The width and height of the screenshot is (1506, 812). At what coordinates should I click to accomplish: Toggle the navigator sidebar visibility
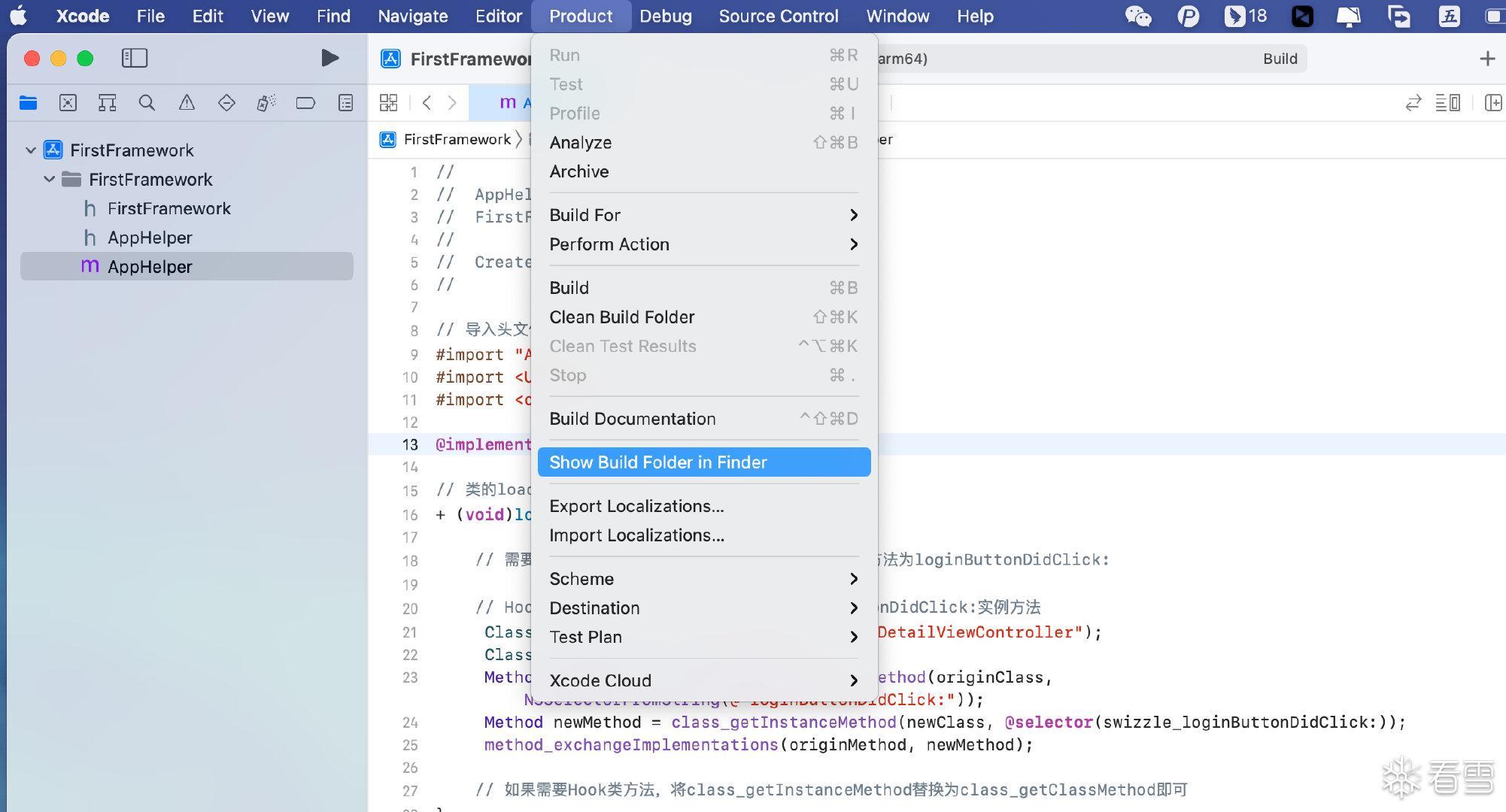click(135, 58)
